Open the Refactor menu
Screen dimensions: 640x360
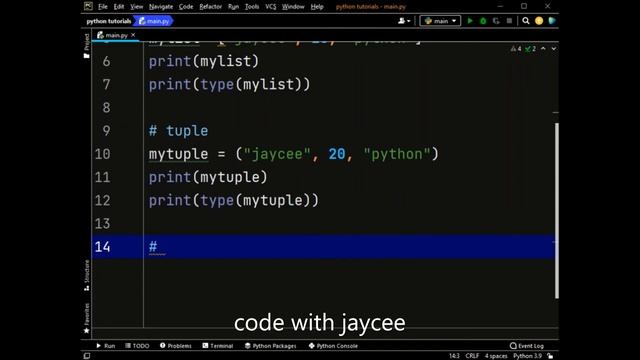[210, 7]
